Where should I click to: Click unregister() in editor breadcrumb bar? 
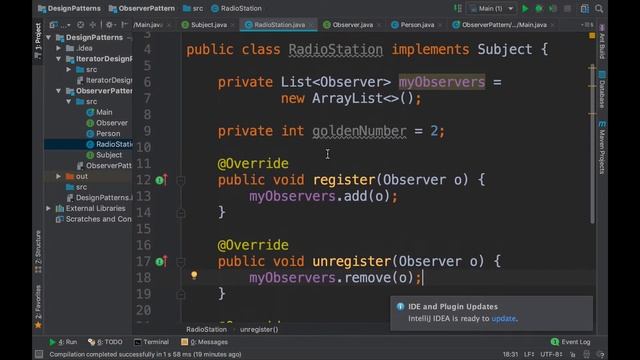point(259,329)
